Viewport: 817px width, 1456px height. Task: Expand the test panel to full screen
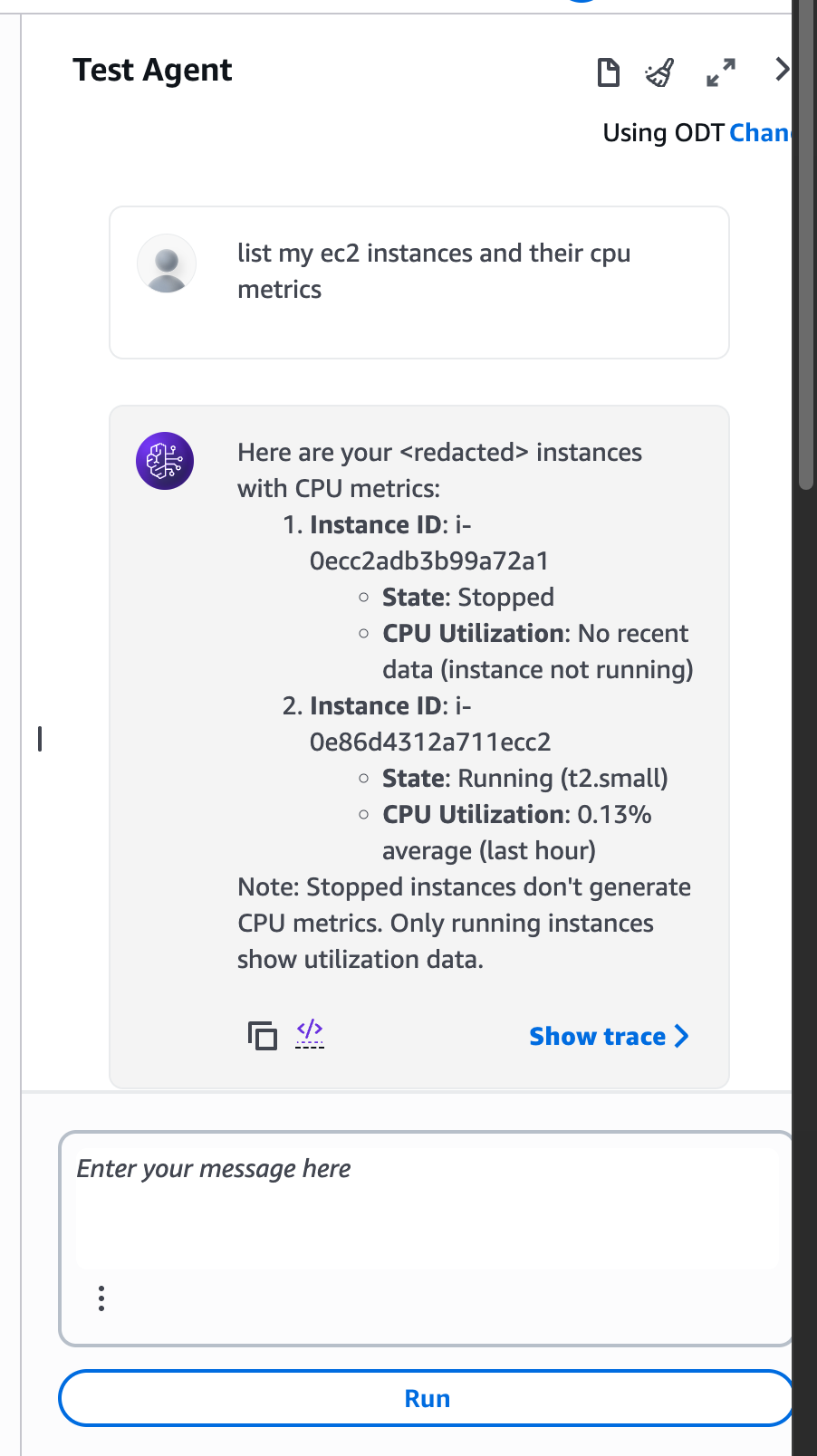tap(721, 72)
